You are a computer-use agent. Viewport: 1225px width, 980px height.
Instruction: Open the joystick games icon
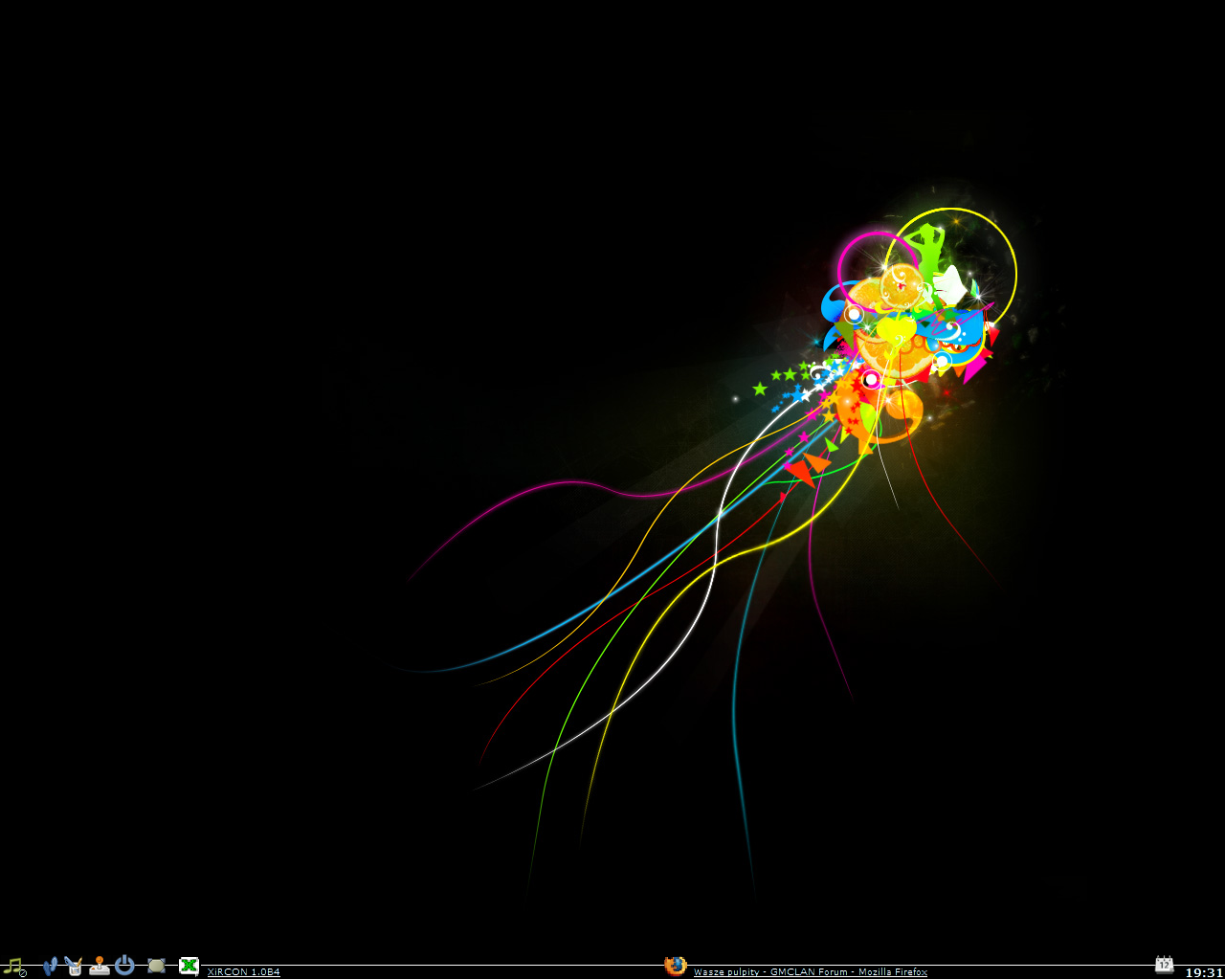pyautogui.click(x=99, y=967)
